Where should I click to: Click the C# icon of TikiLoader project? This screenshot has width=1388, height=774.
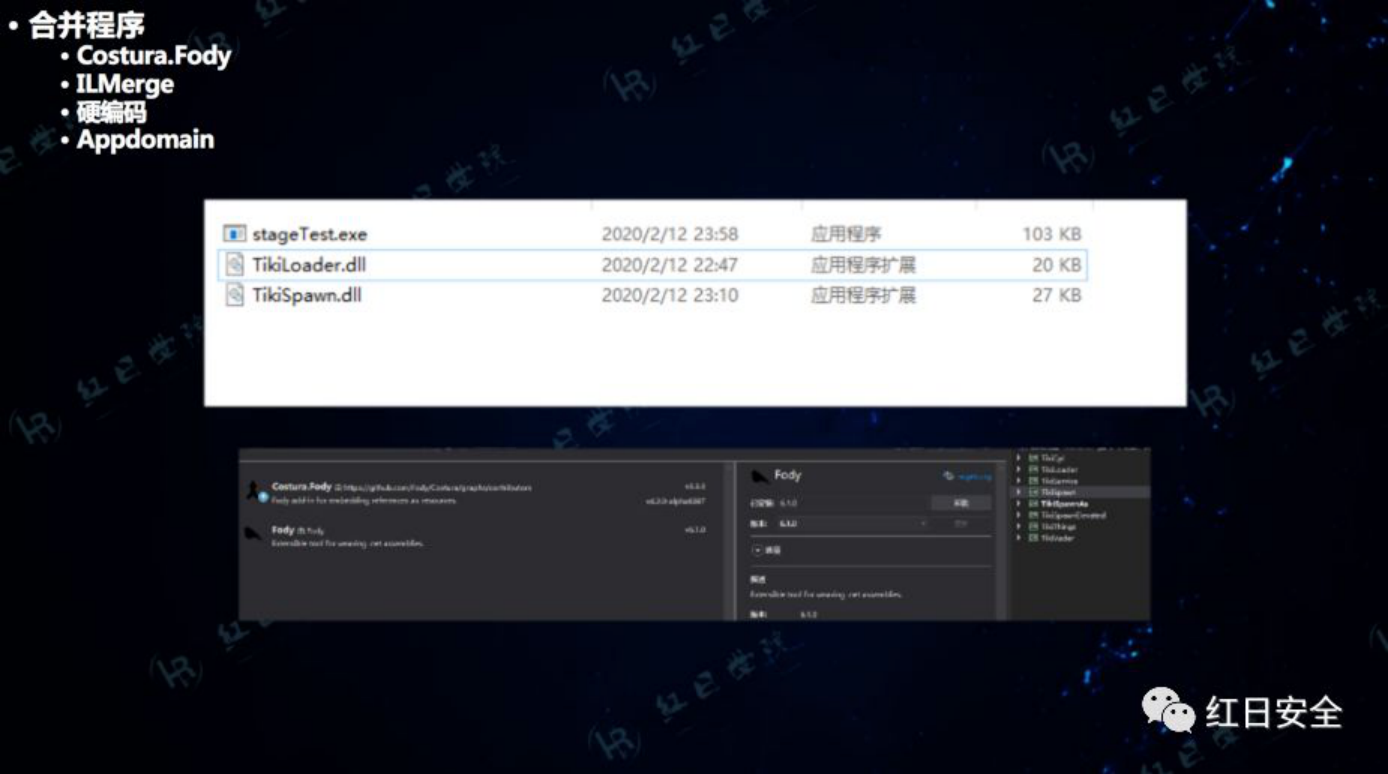(x=1033, y=469)
